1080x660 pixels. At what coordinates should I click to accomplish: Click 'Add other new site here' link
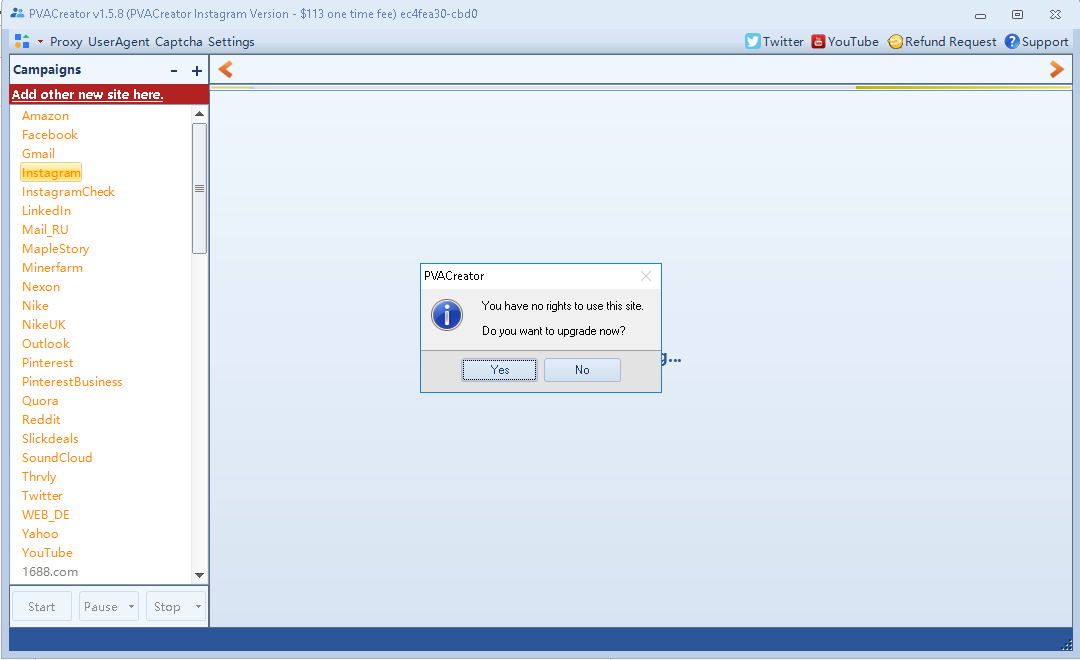point(87,94)
